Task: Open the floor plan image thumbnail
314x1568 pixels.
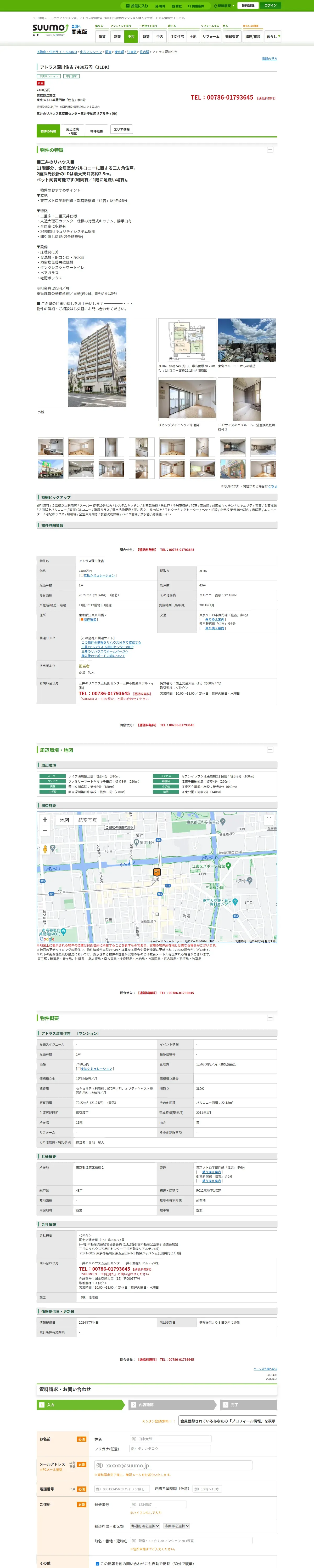Action: [187, 340]
